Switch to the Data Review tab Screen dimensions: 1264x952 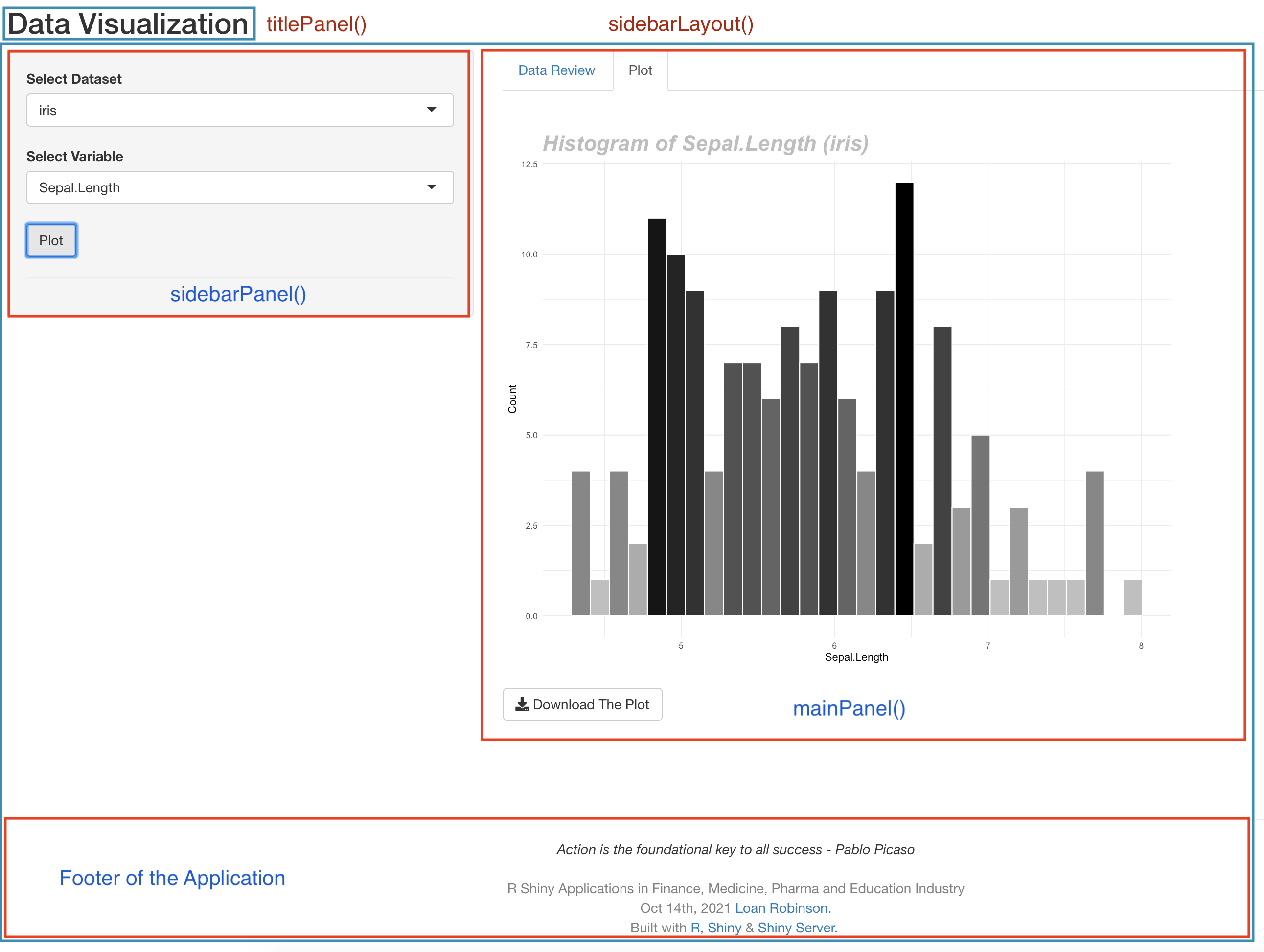pos(556,70)
